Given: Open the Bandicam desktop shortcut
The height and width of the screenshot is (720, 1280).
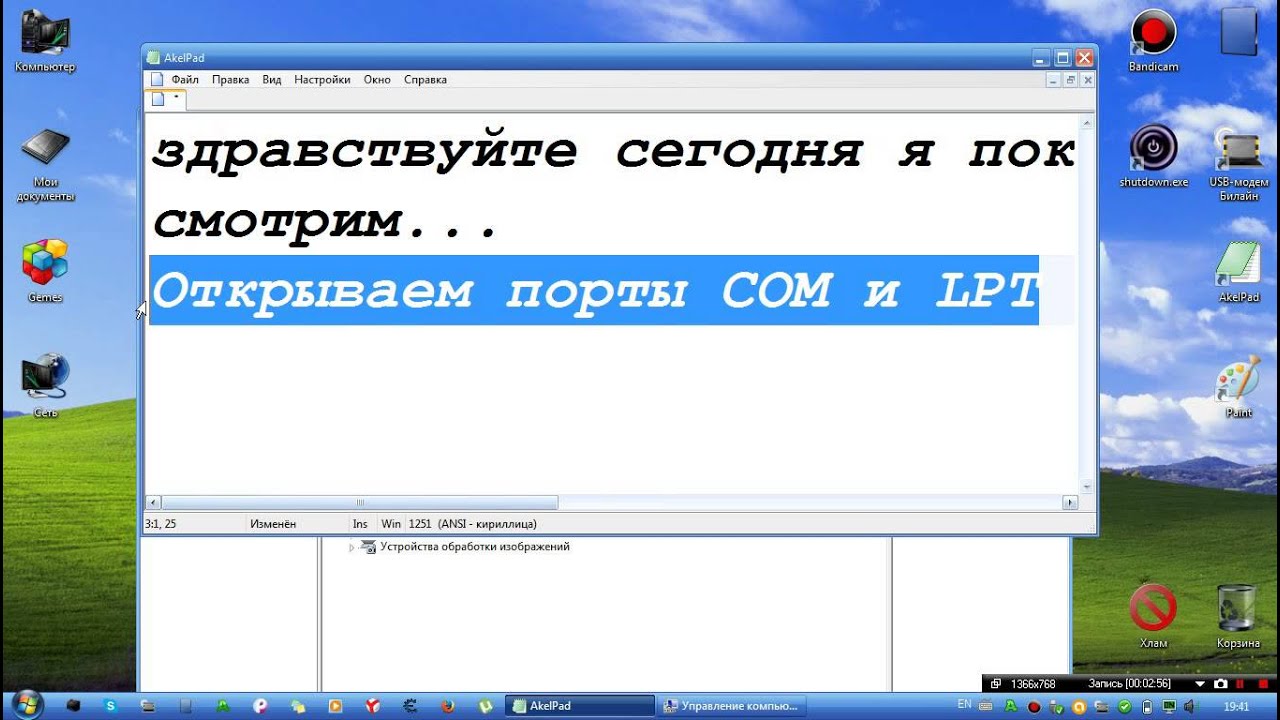Looking at the screenshot, I should (1153, 40).
